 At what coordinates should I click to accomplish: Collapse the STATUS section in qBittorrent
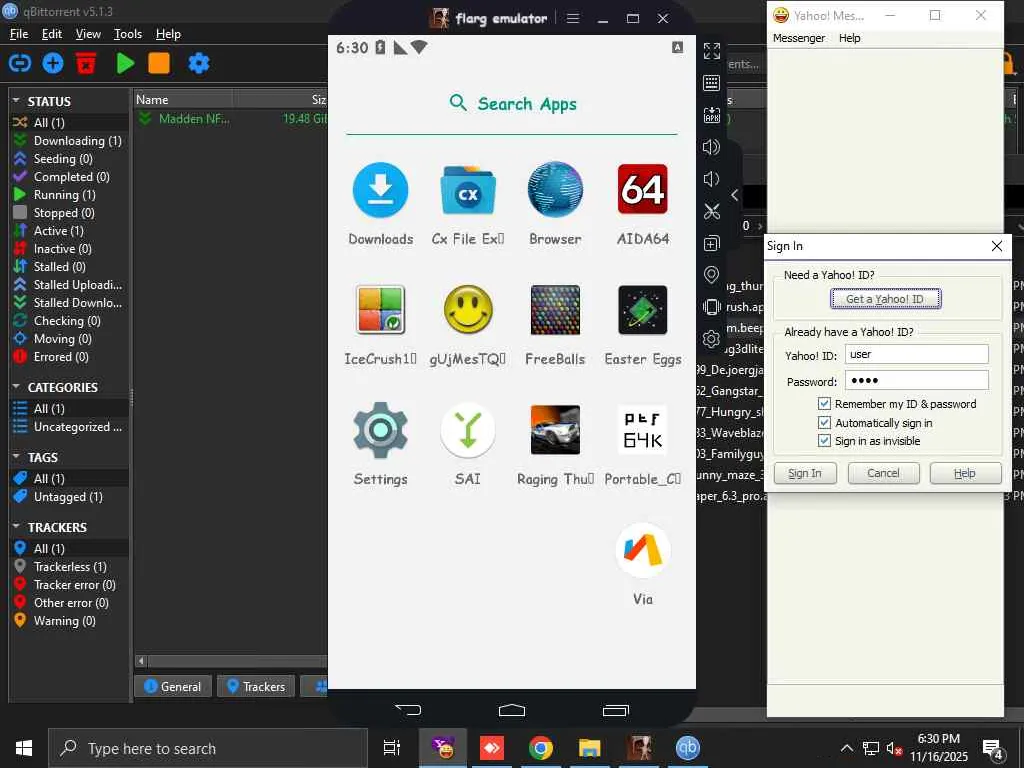(x=16, y=101)
